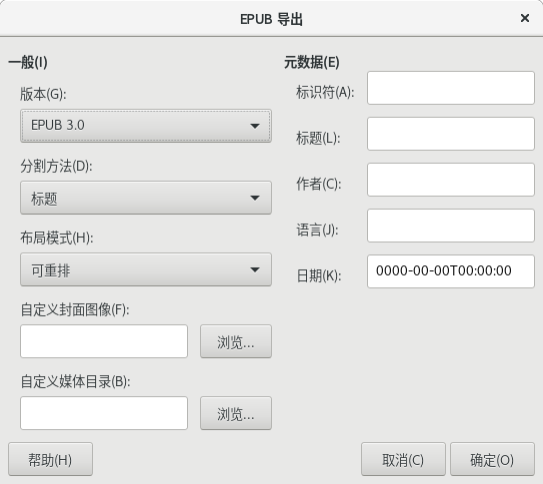
Task: Browse for a custom media directory
Action: 236,413
